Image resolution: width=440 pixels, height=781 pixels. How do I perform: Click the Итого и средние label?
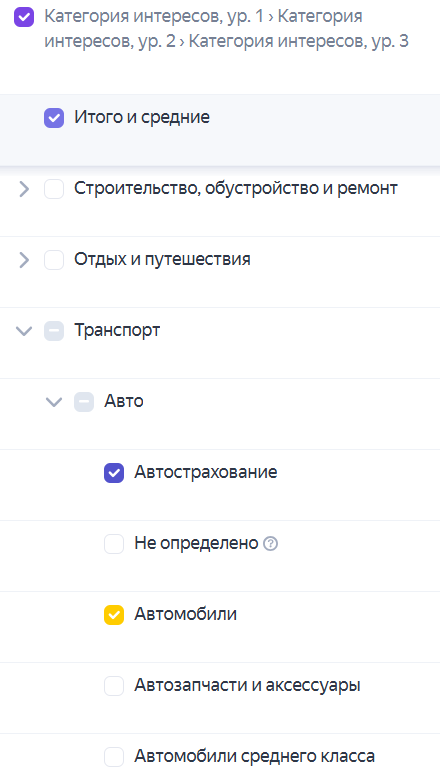click(142, 118)
